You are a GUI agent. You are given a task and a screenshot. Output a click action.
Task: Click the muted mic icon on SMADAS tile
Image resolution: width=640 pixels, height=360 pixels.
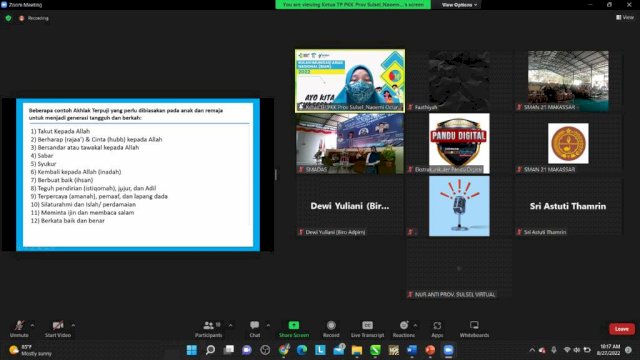click(x=301, y=169)
